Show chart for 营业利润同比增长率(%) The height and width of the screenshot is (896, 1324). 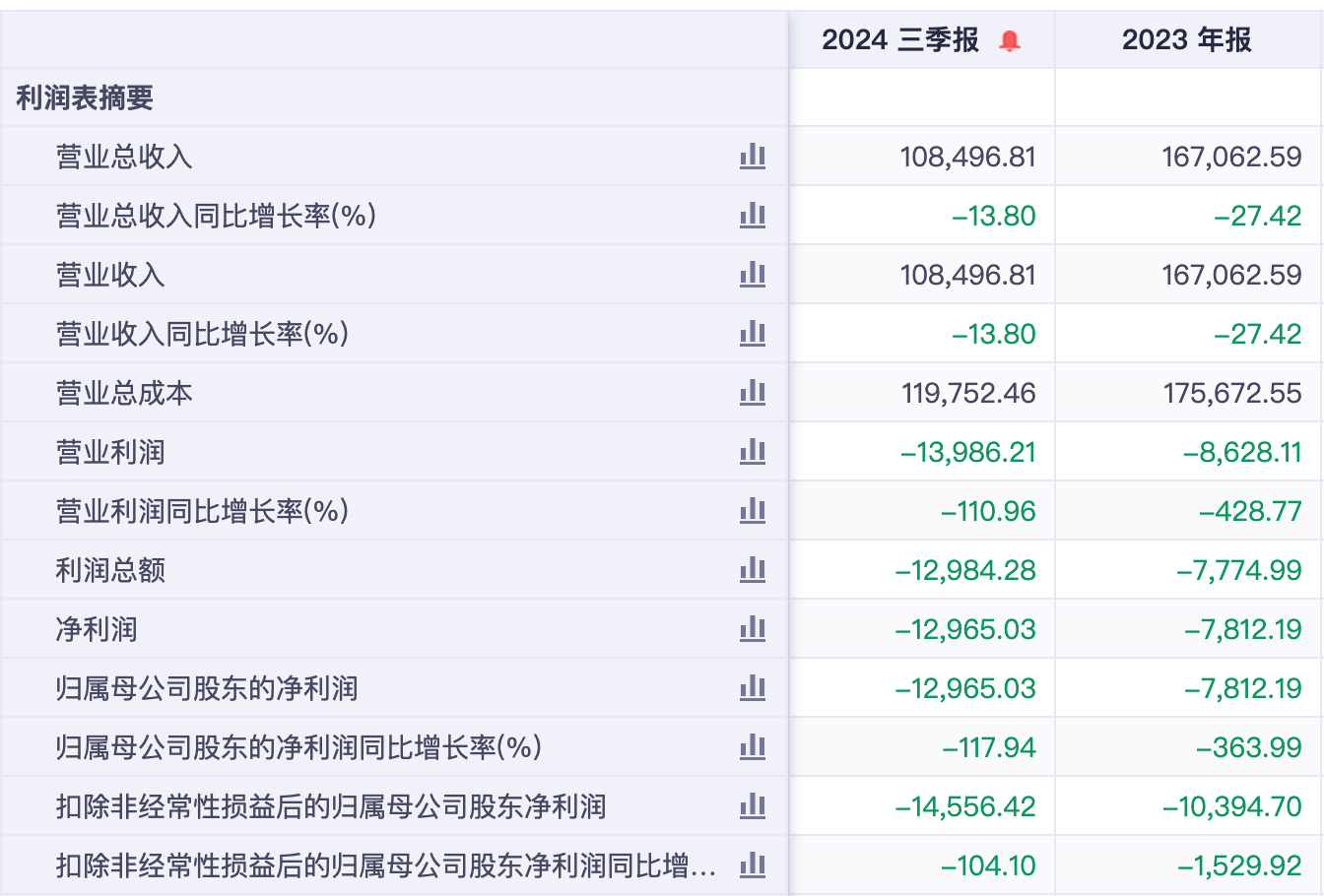click(x=753, y=511)
